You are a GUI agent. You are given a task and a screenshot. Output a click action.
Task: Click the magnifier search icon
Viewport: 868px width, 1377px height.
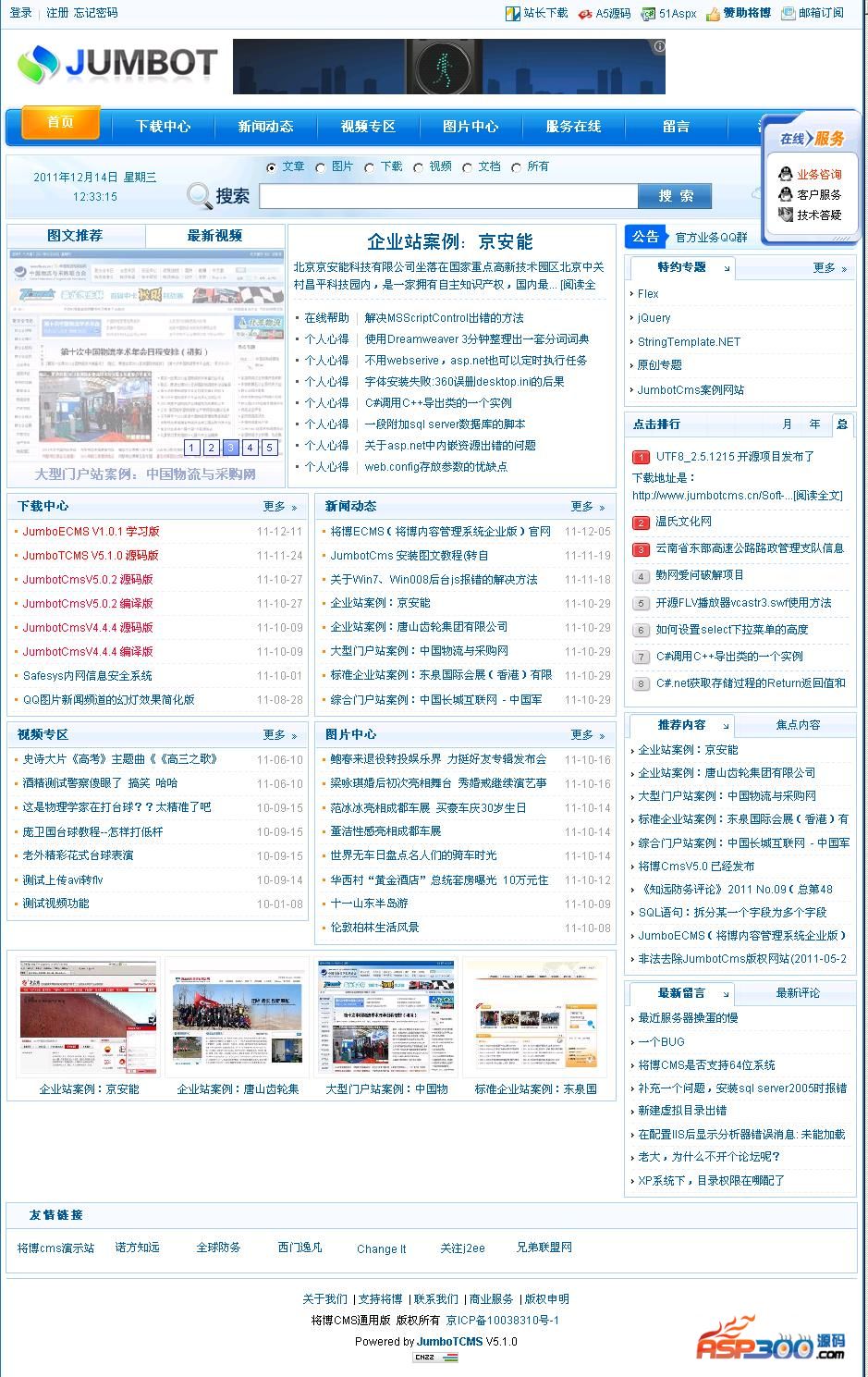[199, 196]
